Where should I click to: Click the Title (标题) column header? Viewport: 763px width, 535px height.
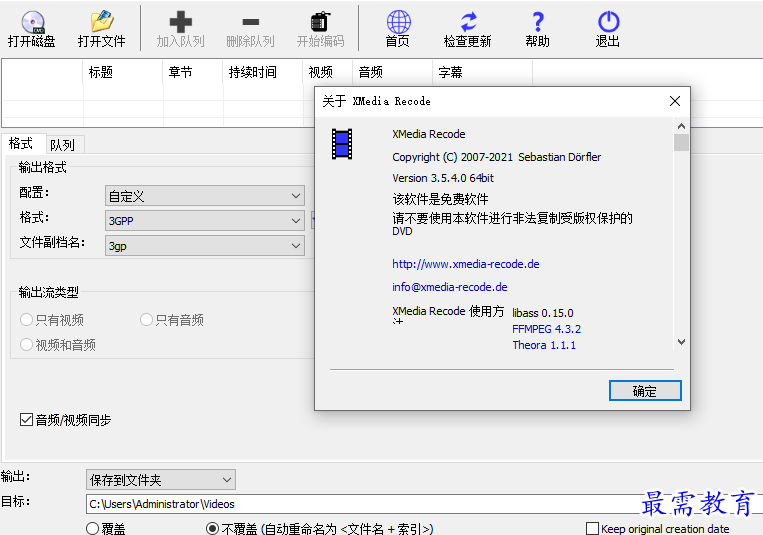123,72
